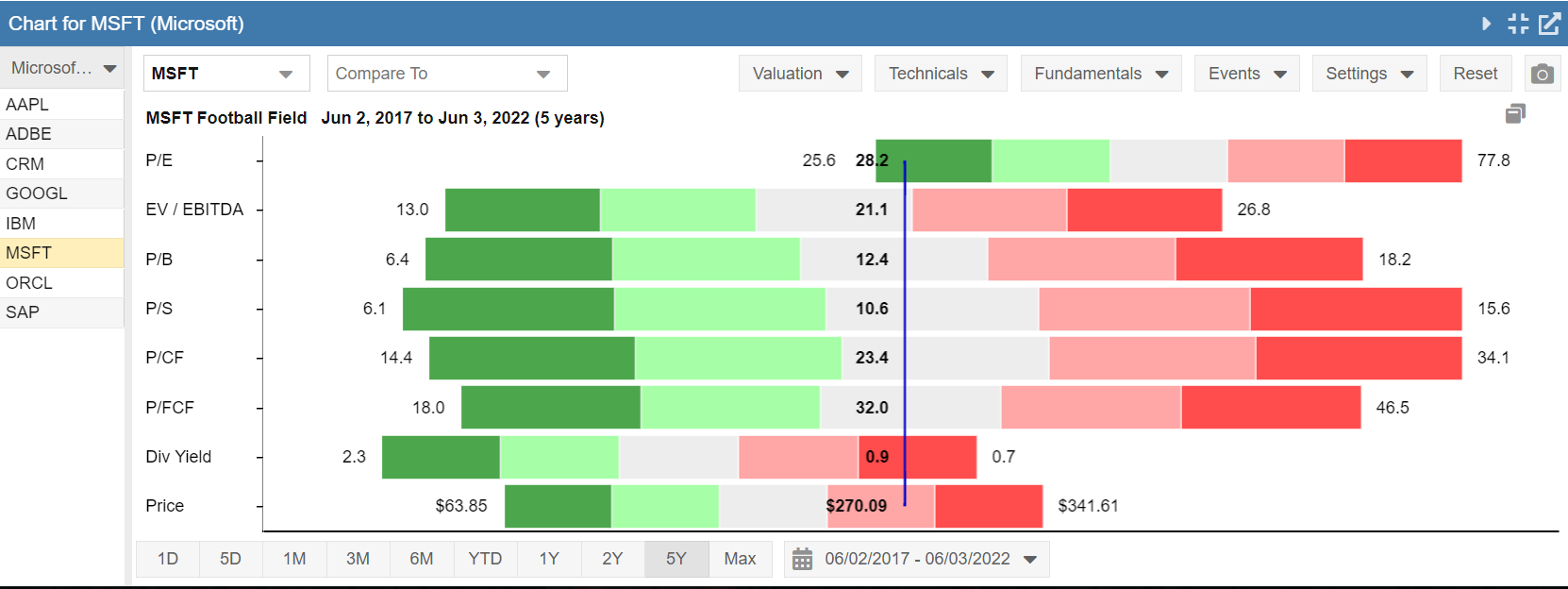1568x589 pixels.
Task: Select the 5Y time range
Action: 676,559
